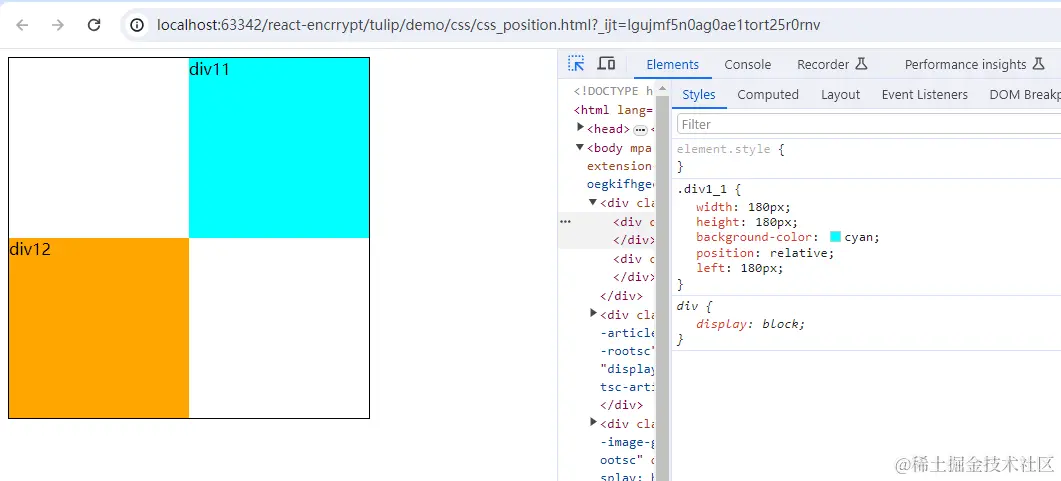The height and width of the screenshot is (481, 1061).
Task: Click the div11 text label
Action: click(210, 69)
